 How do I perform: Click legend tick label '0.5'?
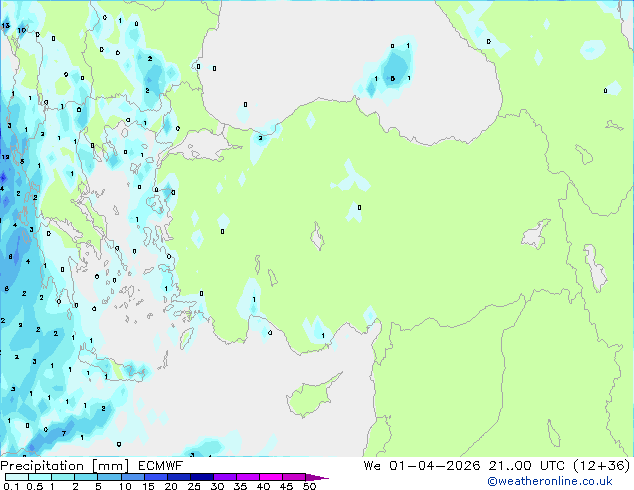34,486
